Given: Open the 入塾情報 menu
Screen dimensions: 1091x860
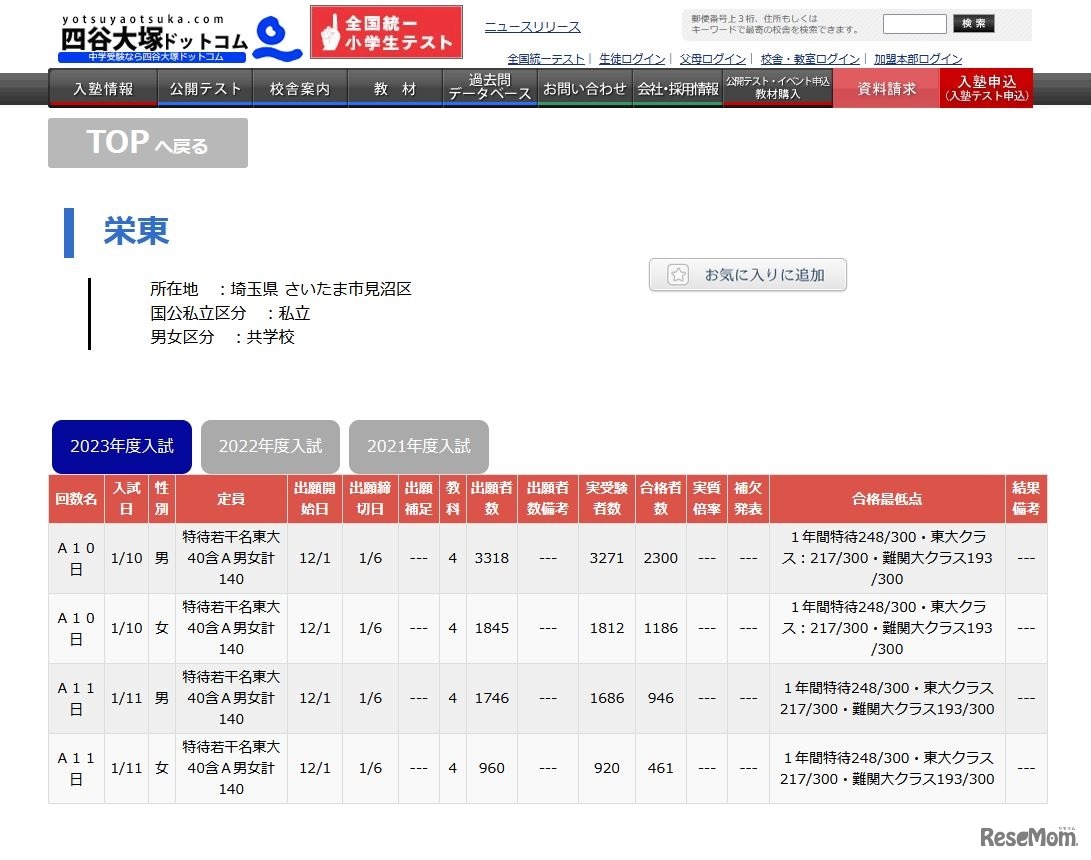Looking at the screenshot, I should 103,89.
